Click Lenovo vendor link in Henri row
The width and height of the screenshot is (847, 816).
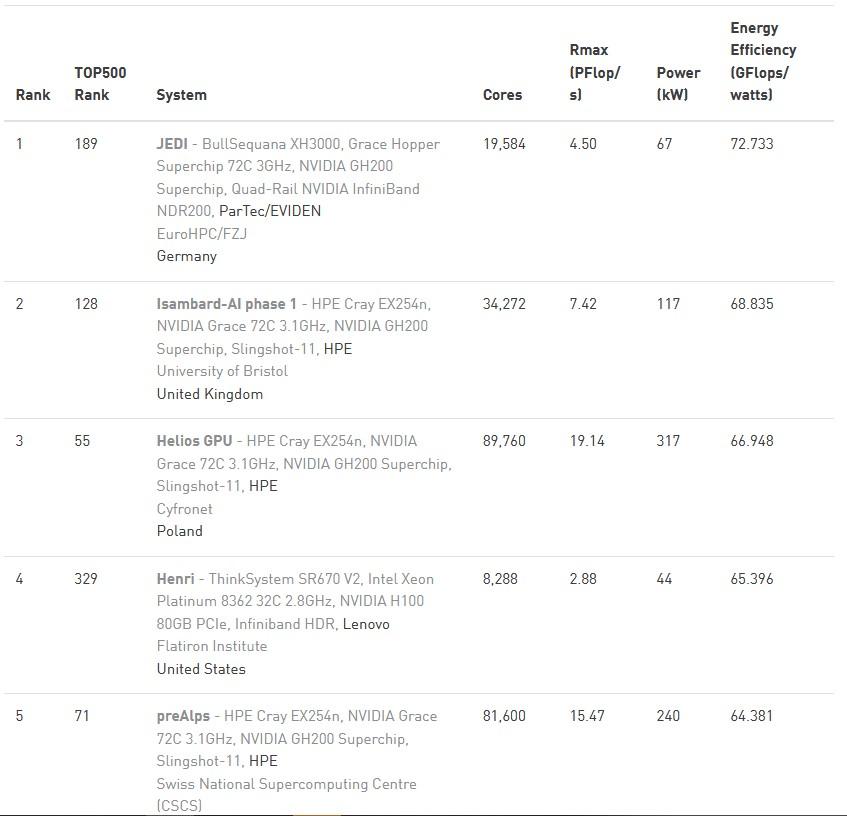click(x=366, y=624)
